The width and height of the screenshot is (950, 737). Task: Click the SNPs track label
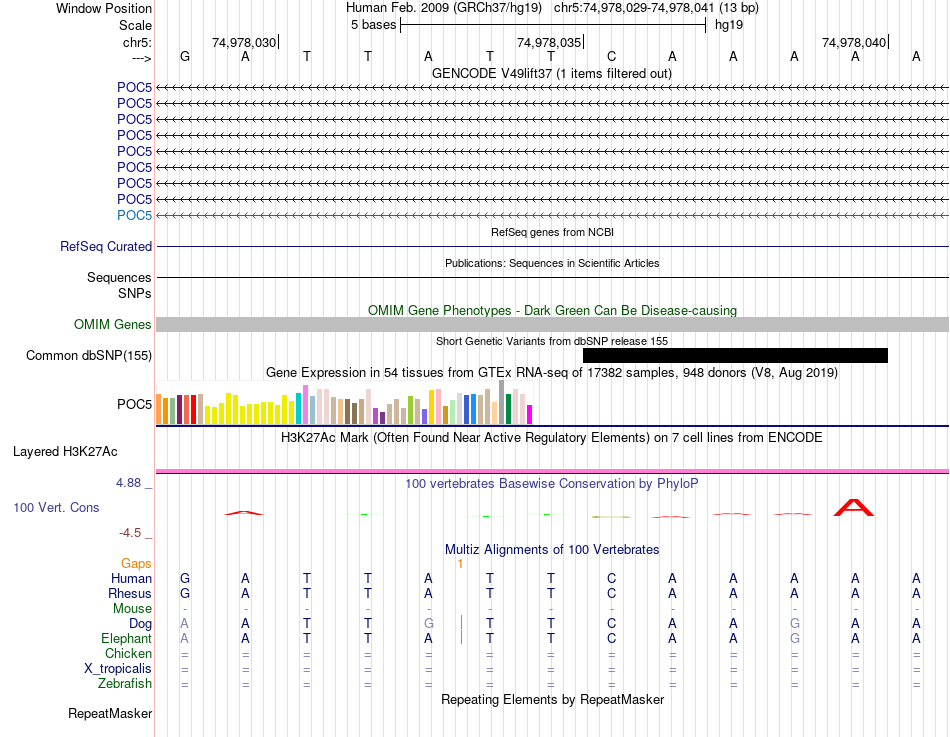pyautogui.click(x=135, y=293)
